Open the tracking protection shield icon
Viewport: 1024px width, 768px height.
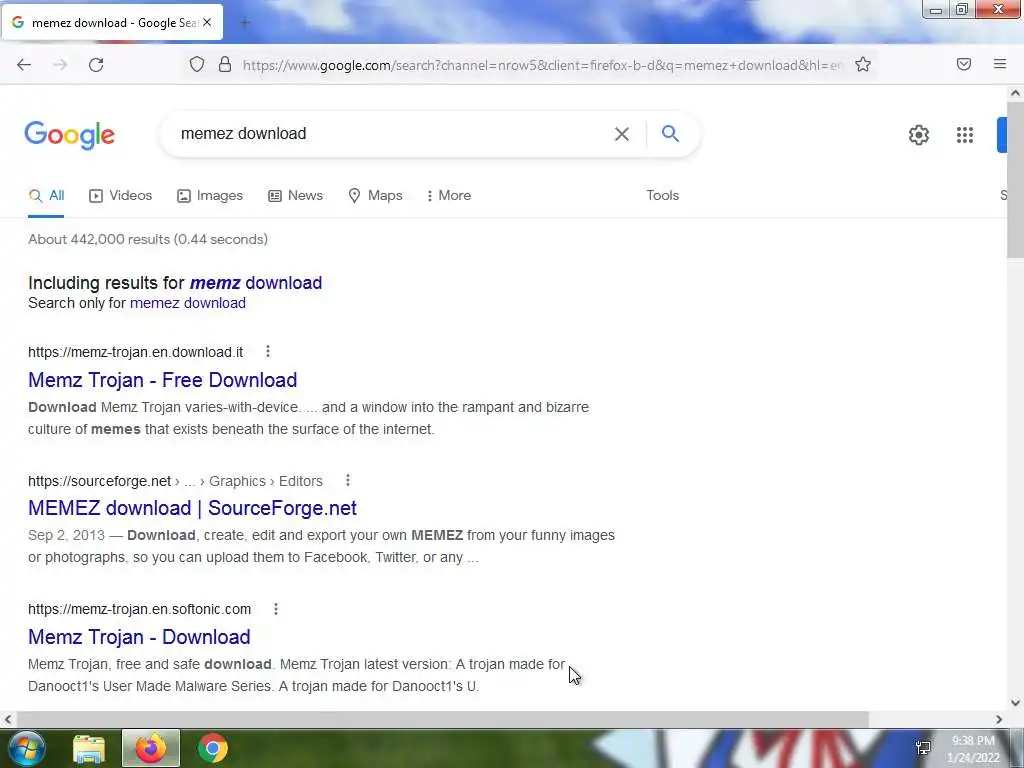pyautogui.click(x=197, y=65)
